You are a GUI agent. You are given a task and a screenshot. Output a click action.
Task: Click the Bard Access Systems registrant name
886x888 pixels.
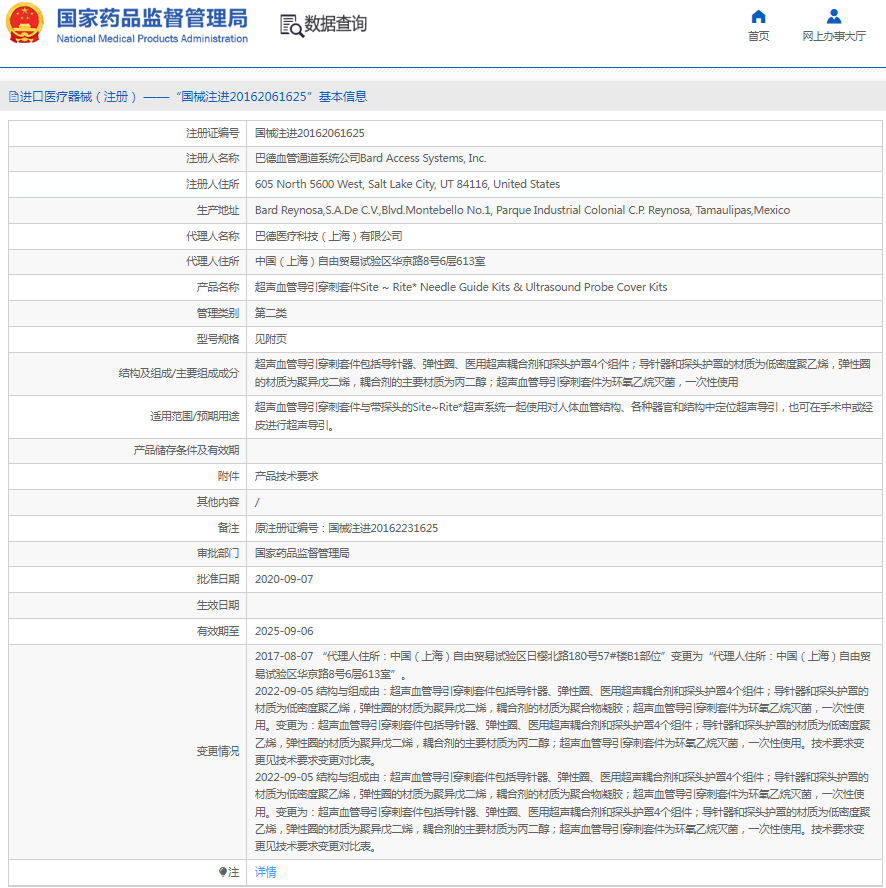coord(370,158)
